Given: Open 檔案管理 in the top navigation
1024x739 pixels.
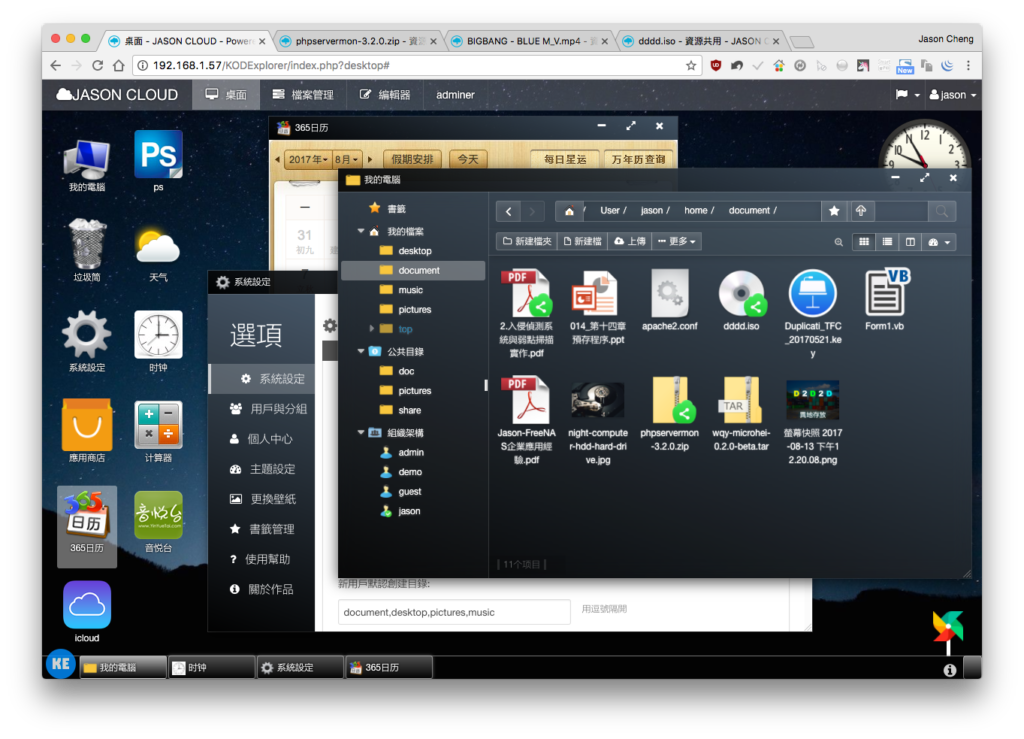Looking at the screenshot, I should pyautogui.click(x=302, y=95).
